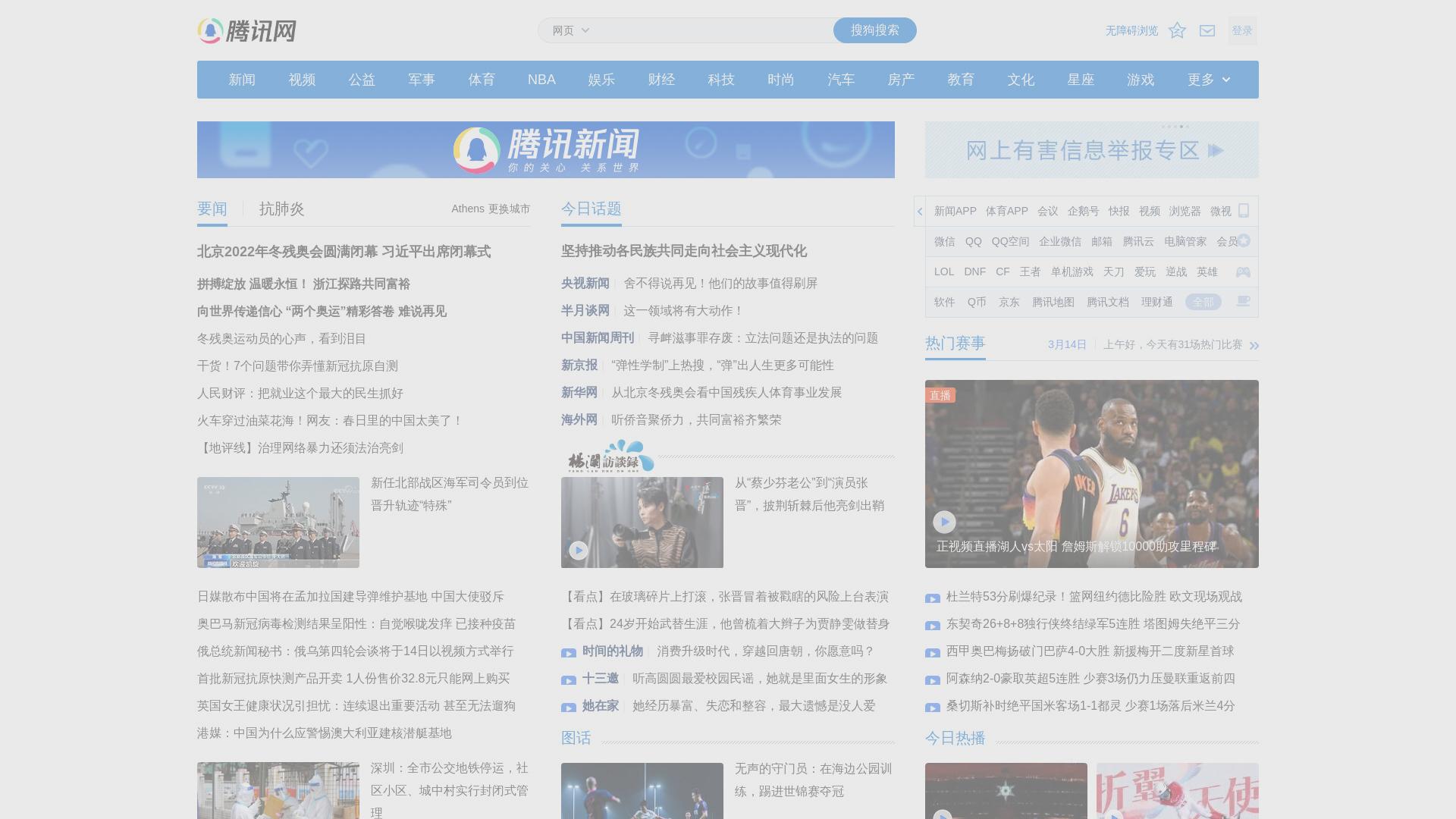The image size is (1456, 819).
Task: Click the game controller icon in games row
Action: [1243, 271]
